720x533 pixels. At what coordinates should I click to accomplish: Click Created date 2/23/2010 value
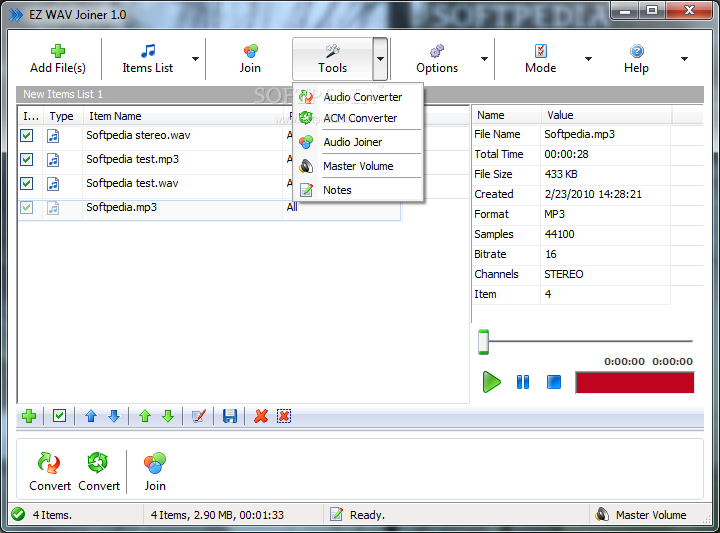(593, 194)
